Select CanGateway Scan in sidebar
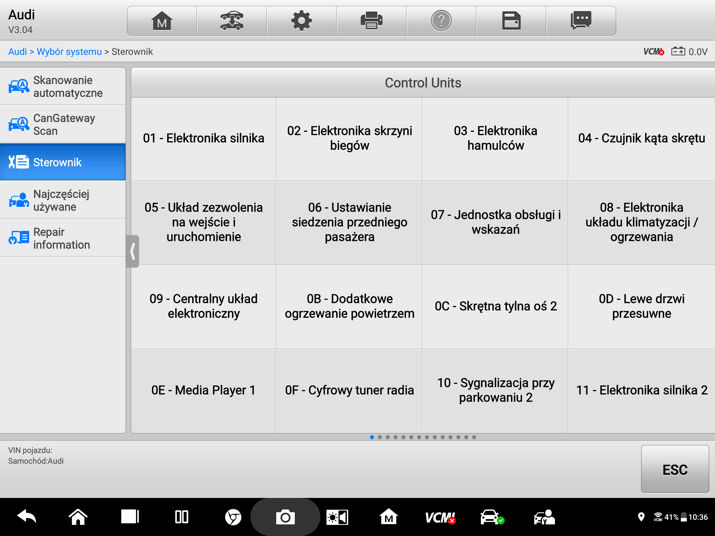 [62, 125]
